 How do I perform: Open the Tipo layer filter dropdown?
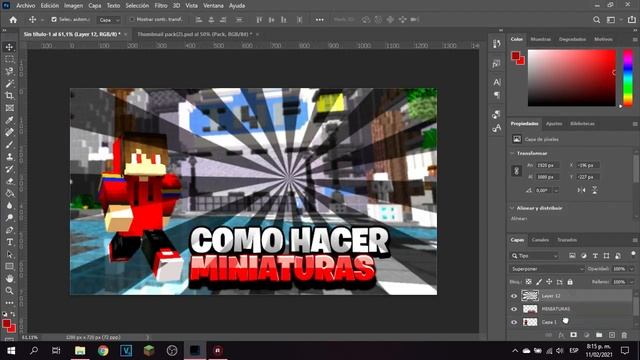tap(534, 256)
